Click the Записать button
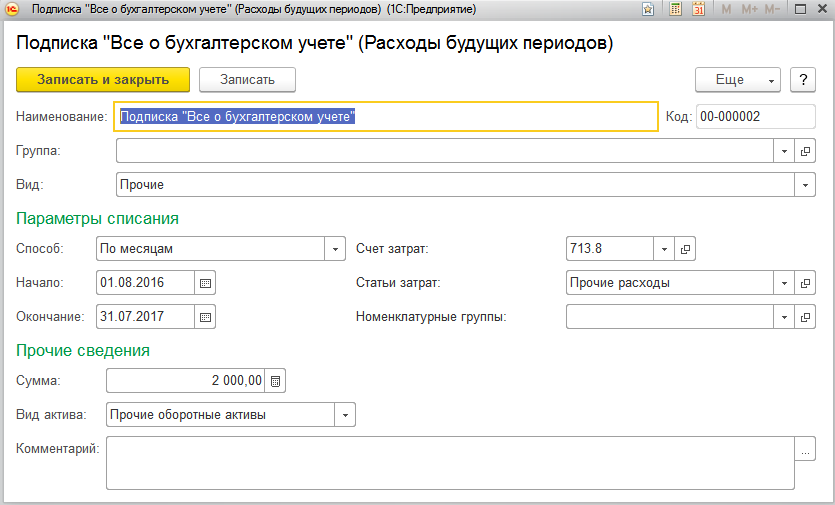 coord(246,79)
